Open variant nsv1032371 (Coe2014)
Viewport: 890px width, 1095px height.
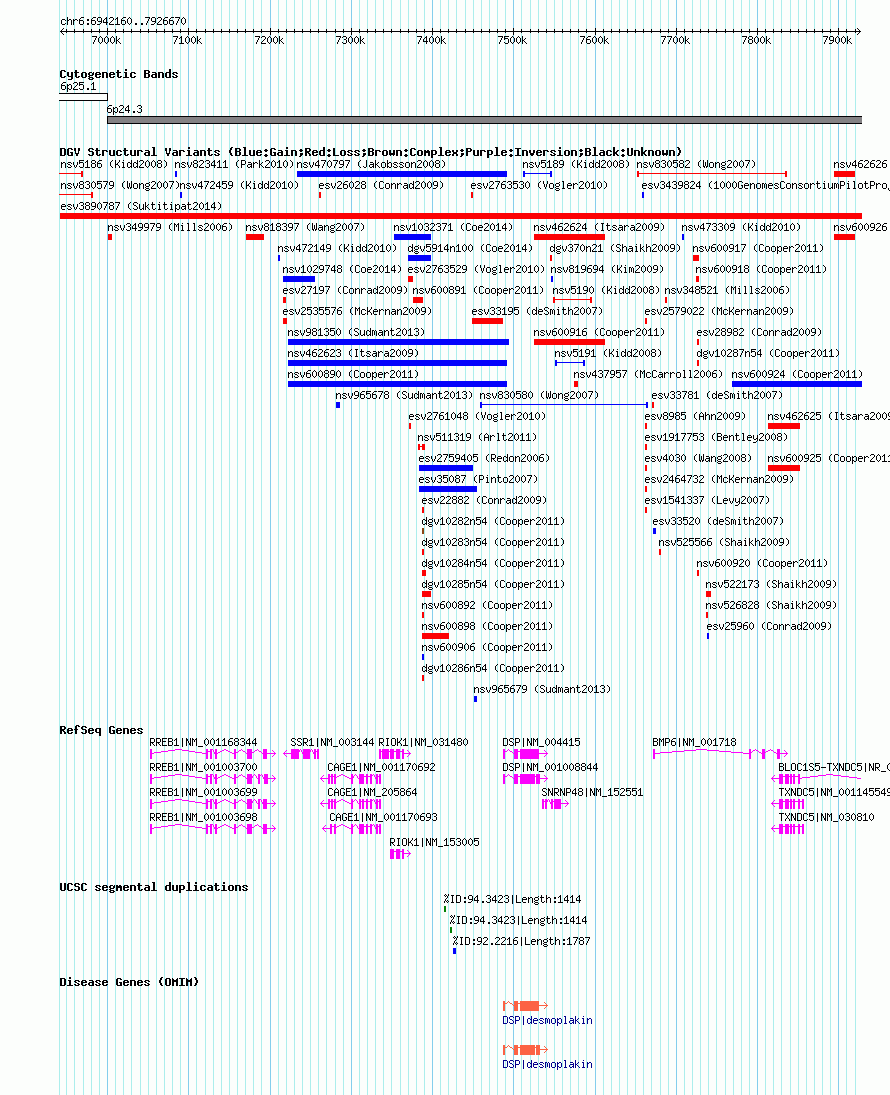[453, 228]
